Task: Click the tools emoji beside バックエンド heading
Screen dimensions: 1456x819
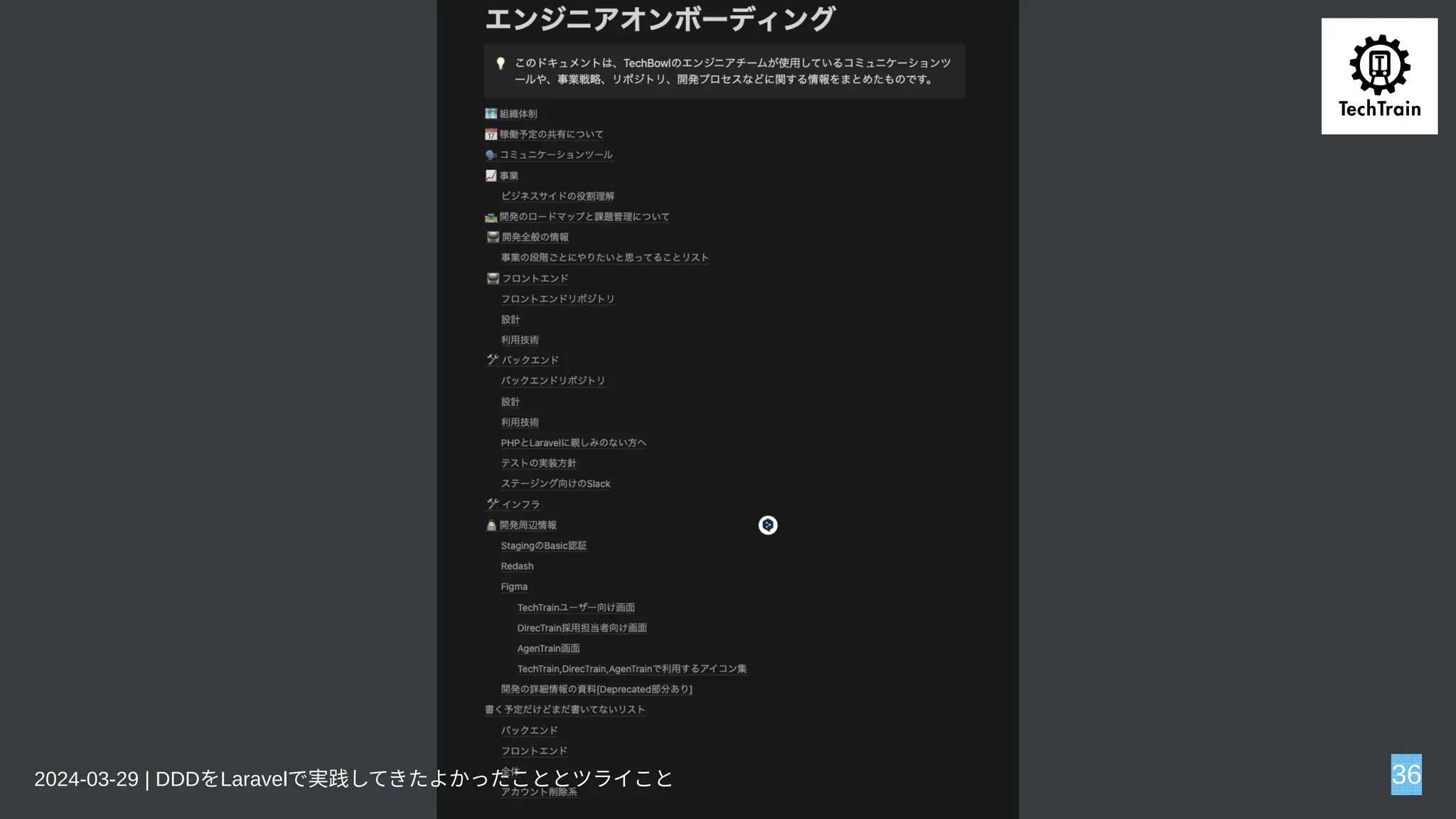Action: tap(493, 360)
